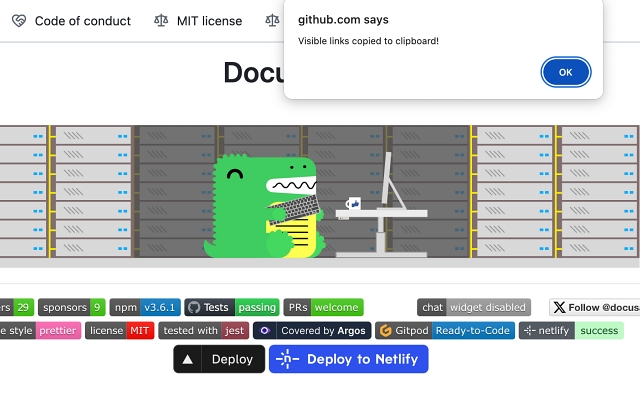Click the Netlify logo on the blue deploy button
Viewport: 640px width, 400px height.
click(287, 359)
